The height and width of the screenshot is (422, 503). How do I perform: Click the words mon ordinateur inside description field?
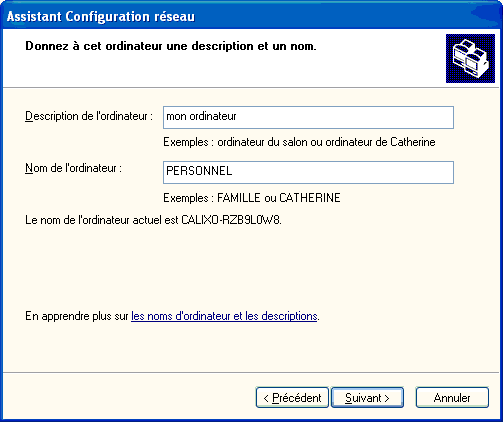pos(201,116)
